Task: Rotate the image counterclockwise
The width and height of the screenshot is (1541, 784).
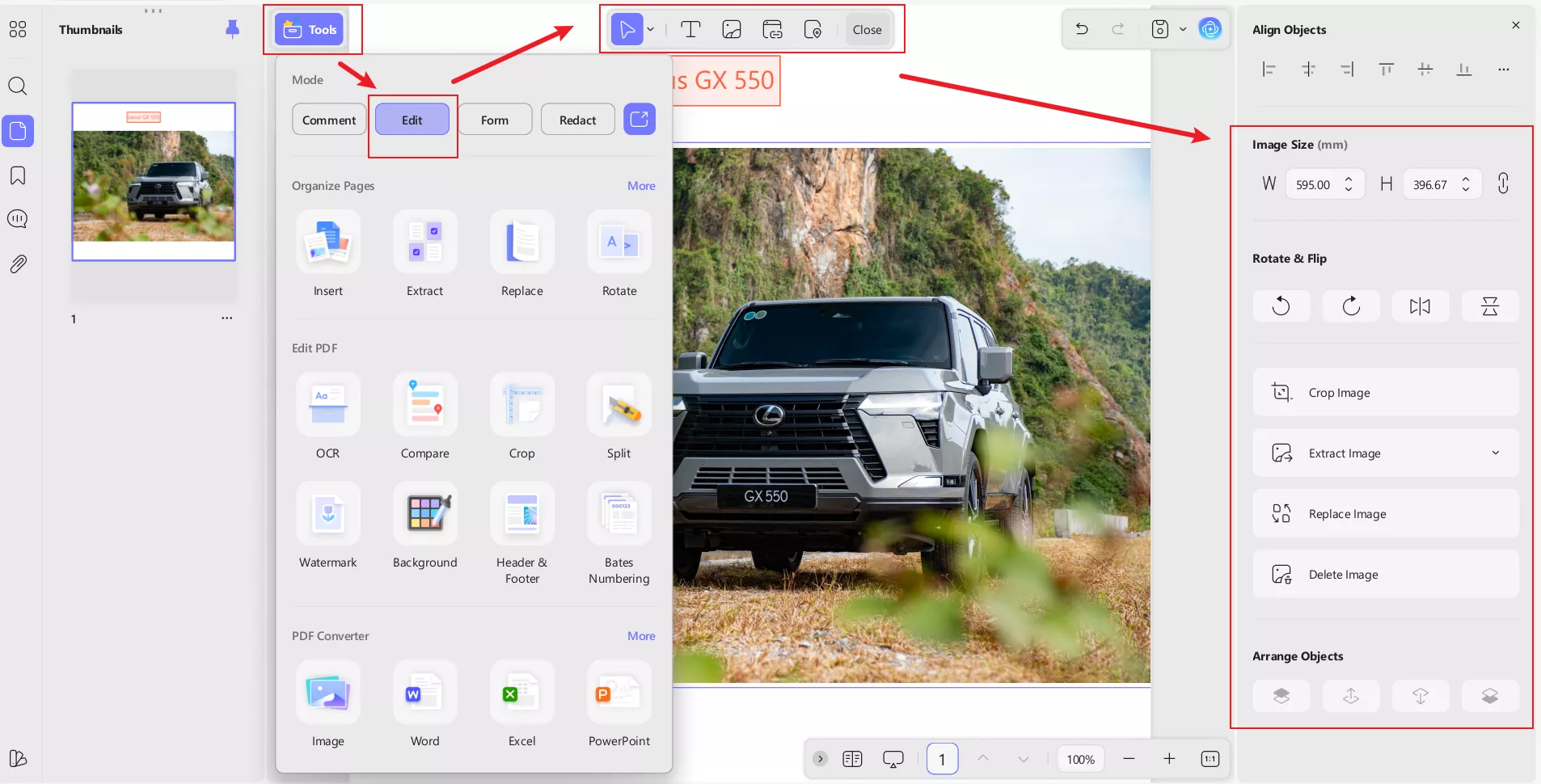Action: point(1281,306)
